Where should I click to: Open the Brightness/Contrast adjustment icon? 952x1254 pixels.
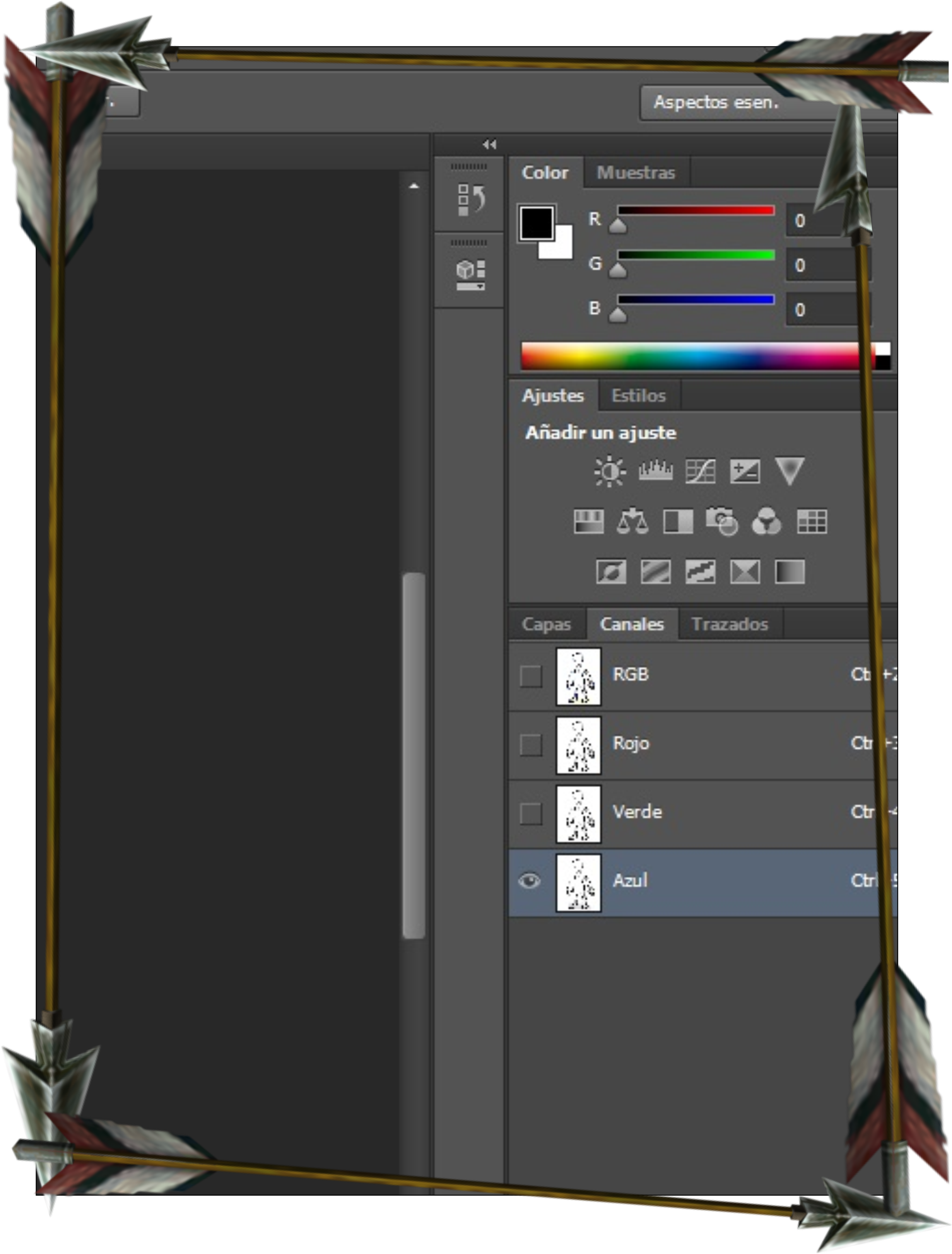(610, 471)
